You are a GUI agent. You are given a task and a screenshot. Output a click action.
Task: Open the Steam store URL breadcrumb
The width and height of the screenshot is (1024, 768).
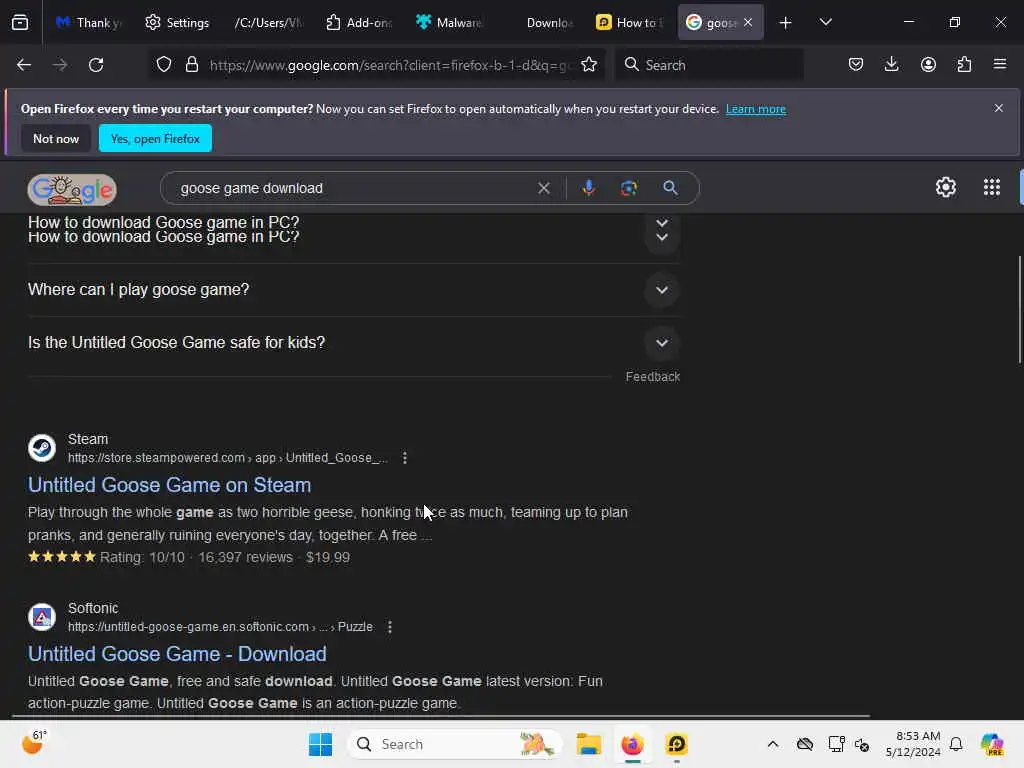[227, 458]
